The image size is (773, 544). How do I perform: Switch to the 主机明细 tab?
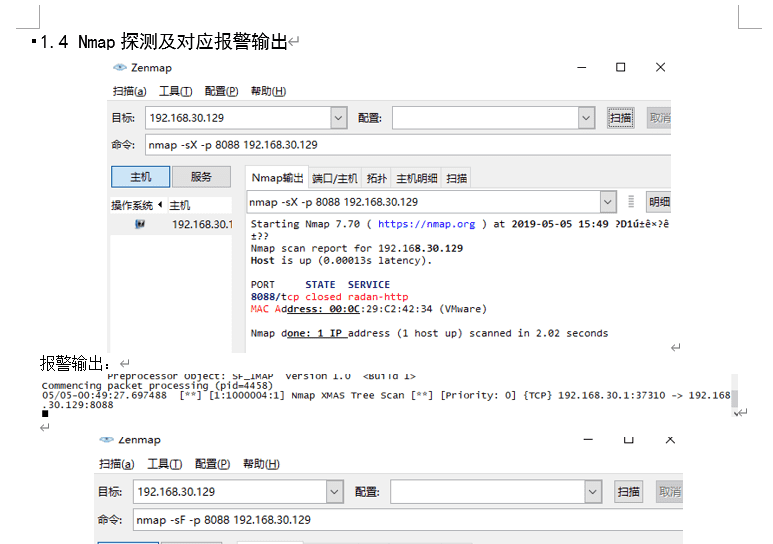417,179
